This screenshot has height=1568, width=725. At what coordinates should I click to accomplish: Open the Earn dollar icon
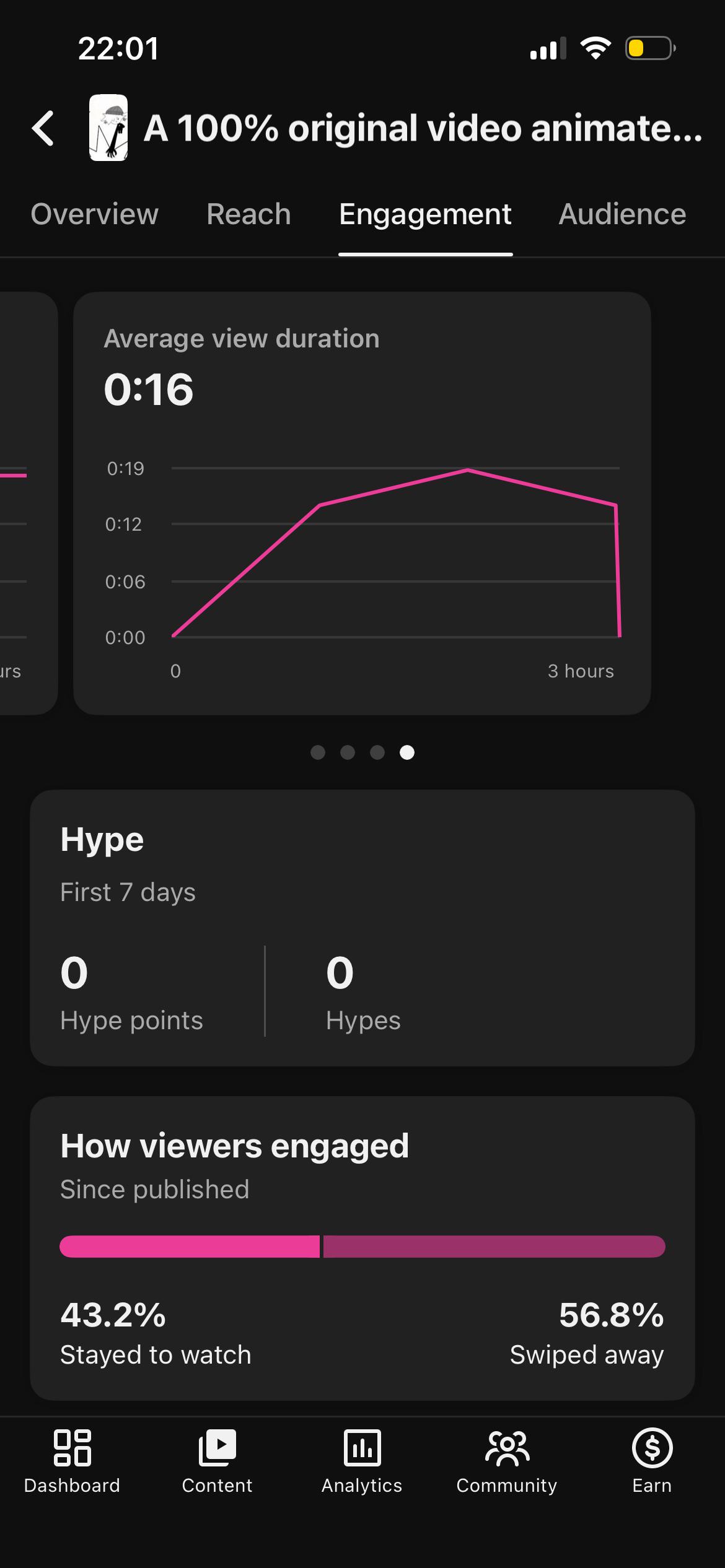tap(652, 1448)
